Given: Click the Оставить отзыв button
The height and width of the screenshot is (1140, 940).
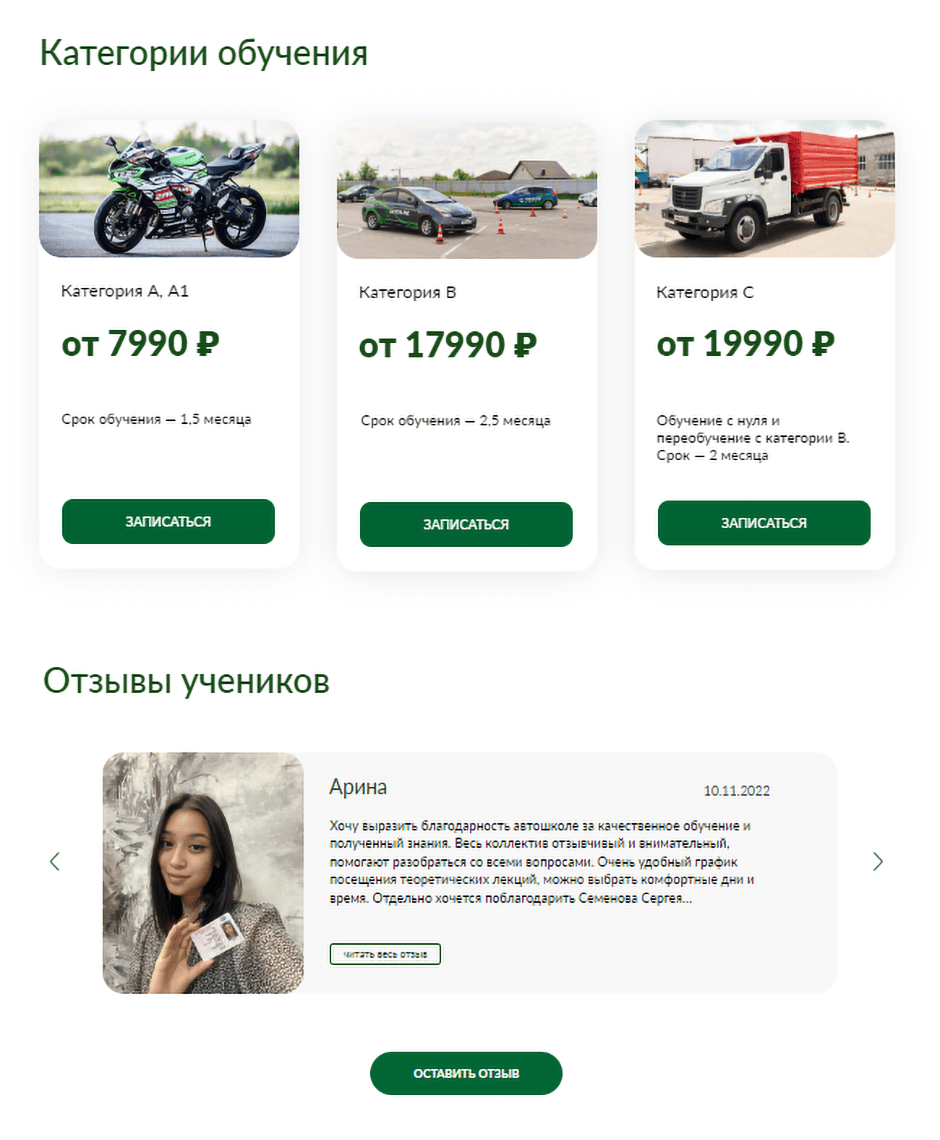Looking at the screenshot, I should (x=466, y=1073).
